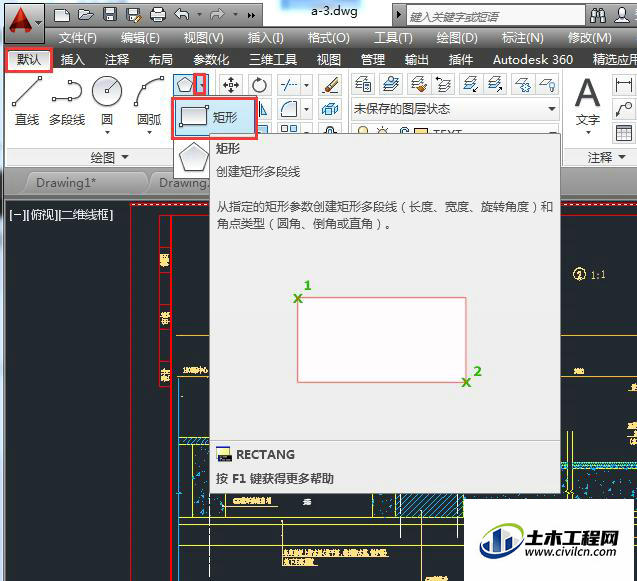
Task: Open the Fillet/Chamfer dropdown arrow
Action: point(306,109)
